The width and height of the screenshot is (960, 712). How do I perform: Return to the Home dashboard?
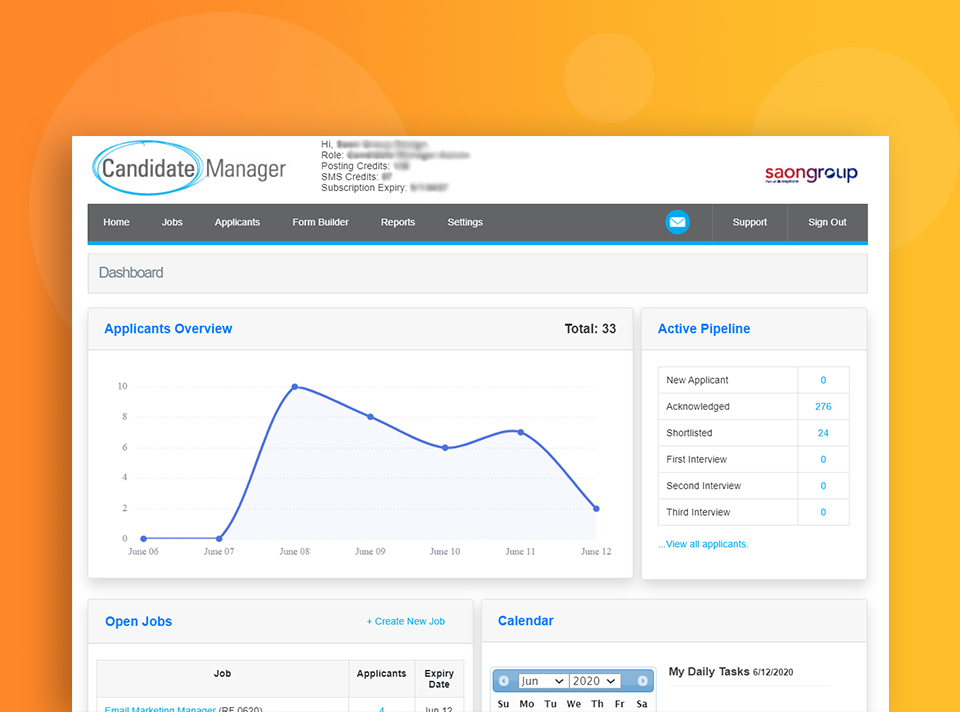(116, 222)
